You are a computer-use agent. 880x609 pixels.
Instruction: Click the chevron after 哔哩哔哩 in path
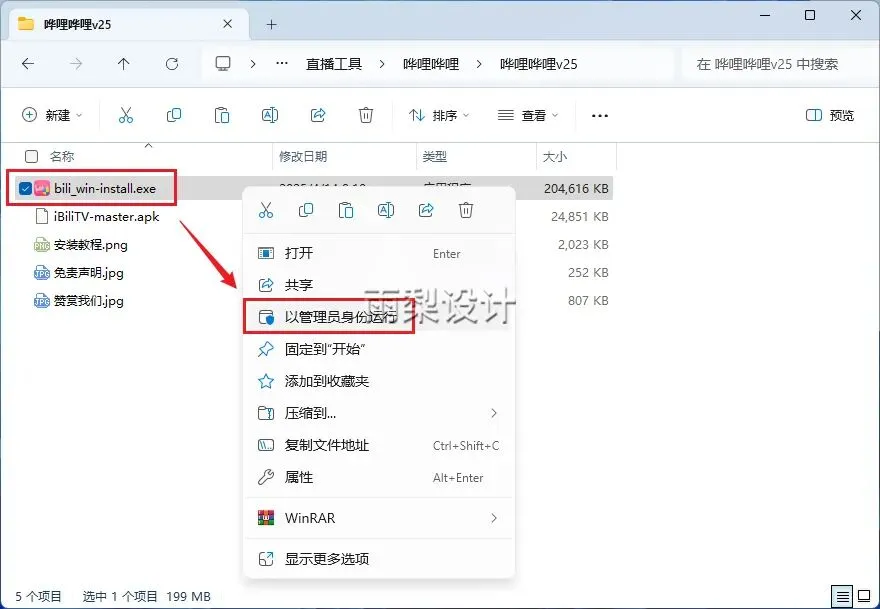pyautogui.click(x=479, y=64)
